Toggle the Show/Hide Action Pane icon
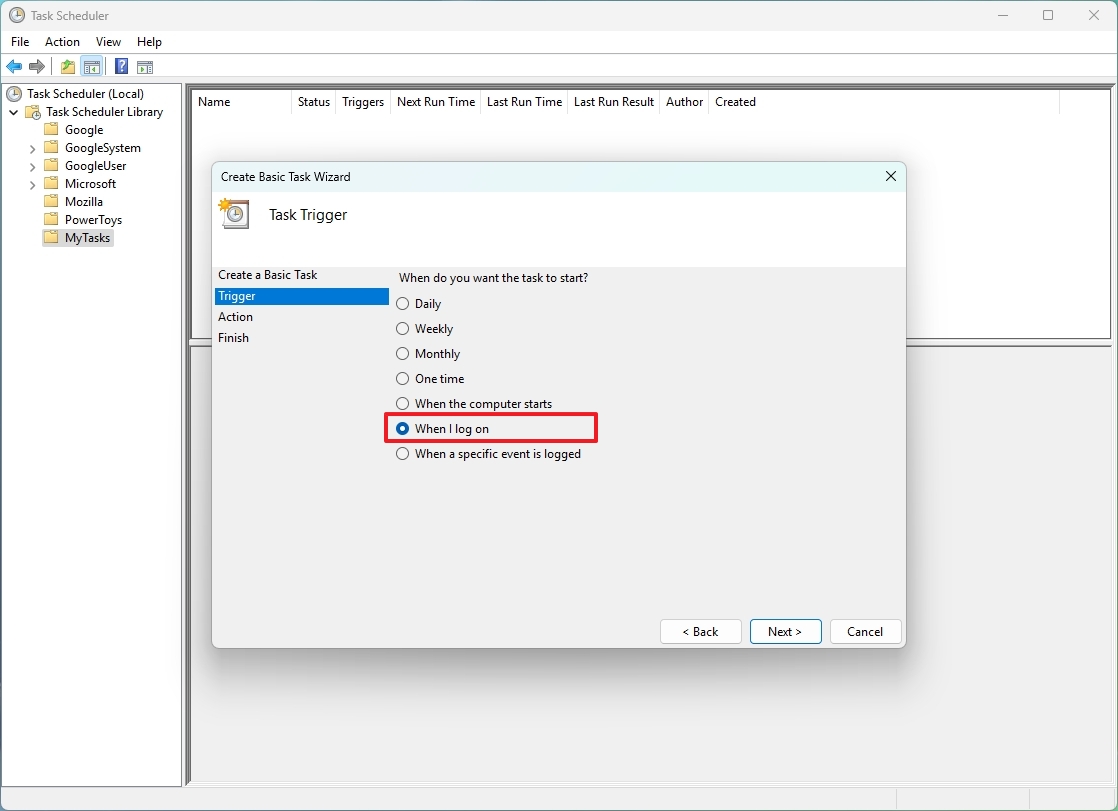Viewport: 1118px width, 811px height. 145,67
